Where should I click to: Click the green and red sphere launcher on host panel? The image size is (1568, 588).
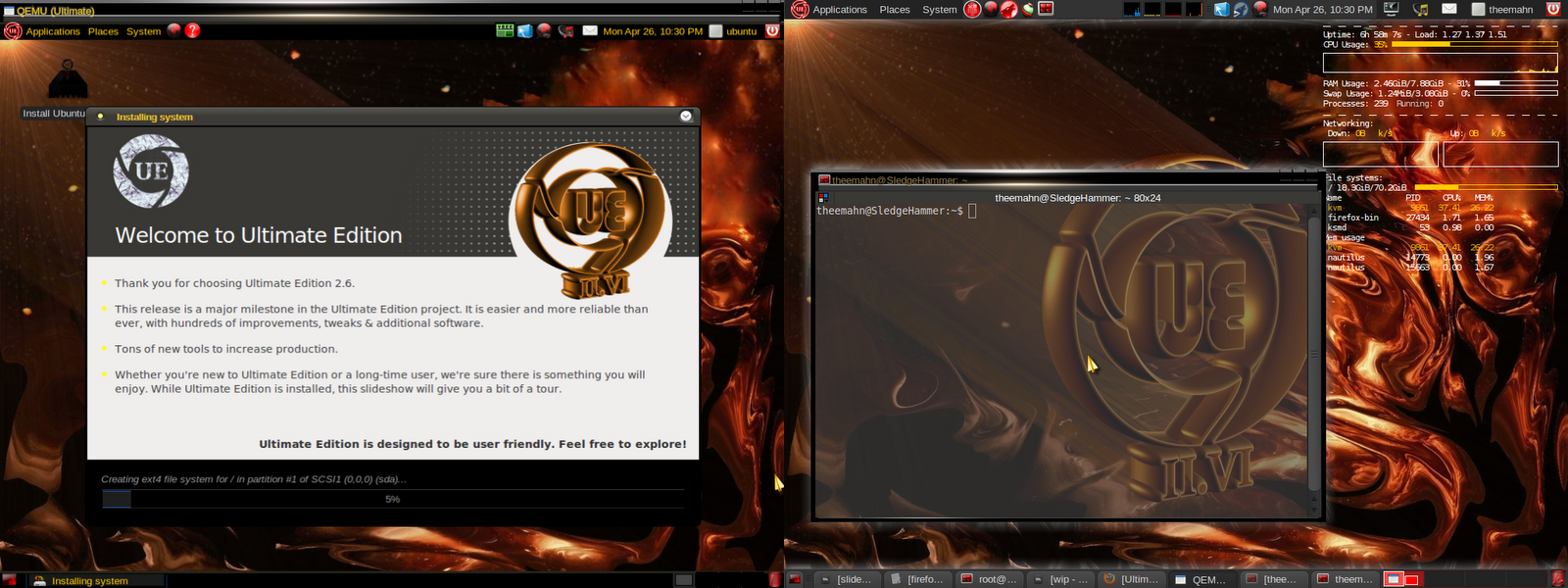(x=1027, y=10)
